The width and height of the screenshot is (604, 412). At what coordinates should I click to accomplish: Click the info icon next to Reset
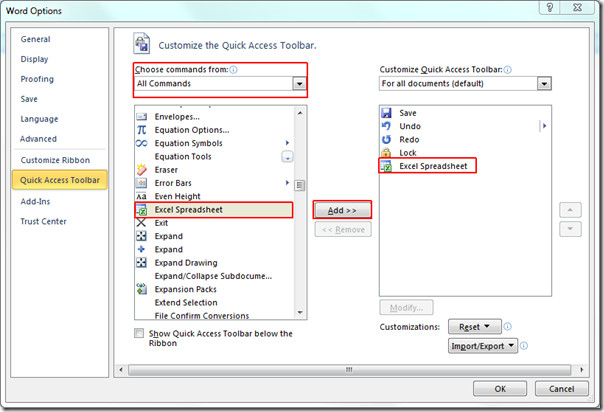click(508, 327)
